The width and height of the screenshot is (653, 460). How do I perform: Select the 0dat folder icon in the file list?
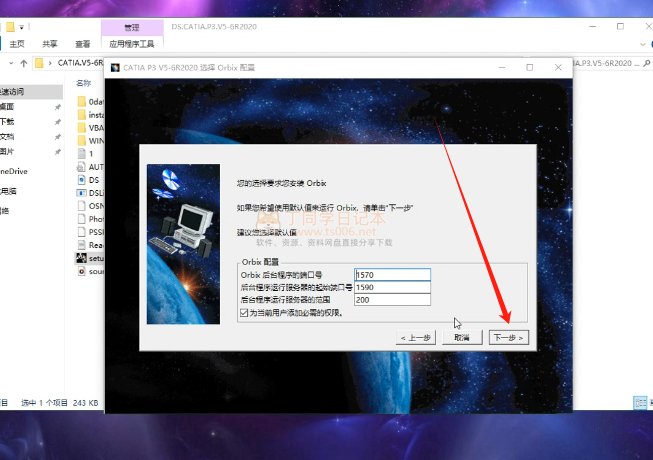point(82,102)
